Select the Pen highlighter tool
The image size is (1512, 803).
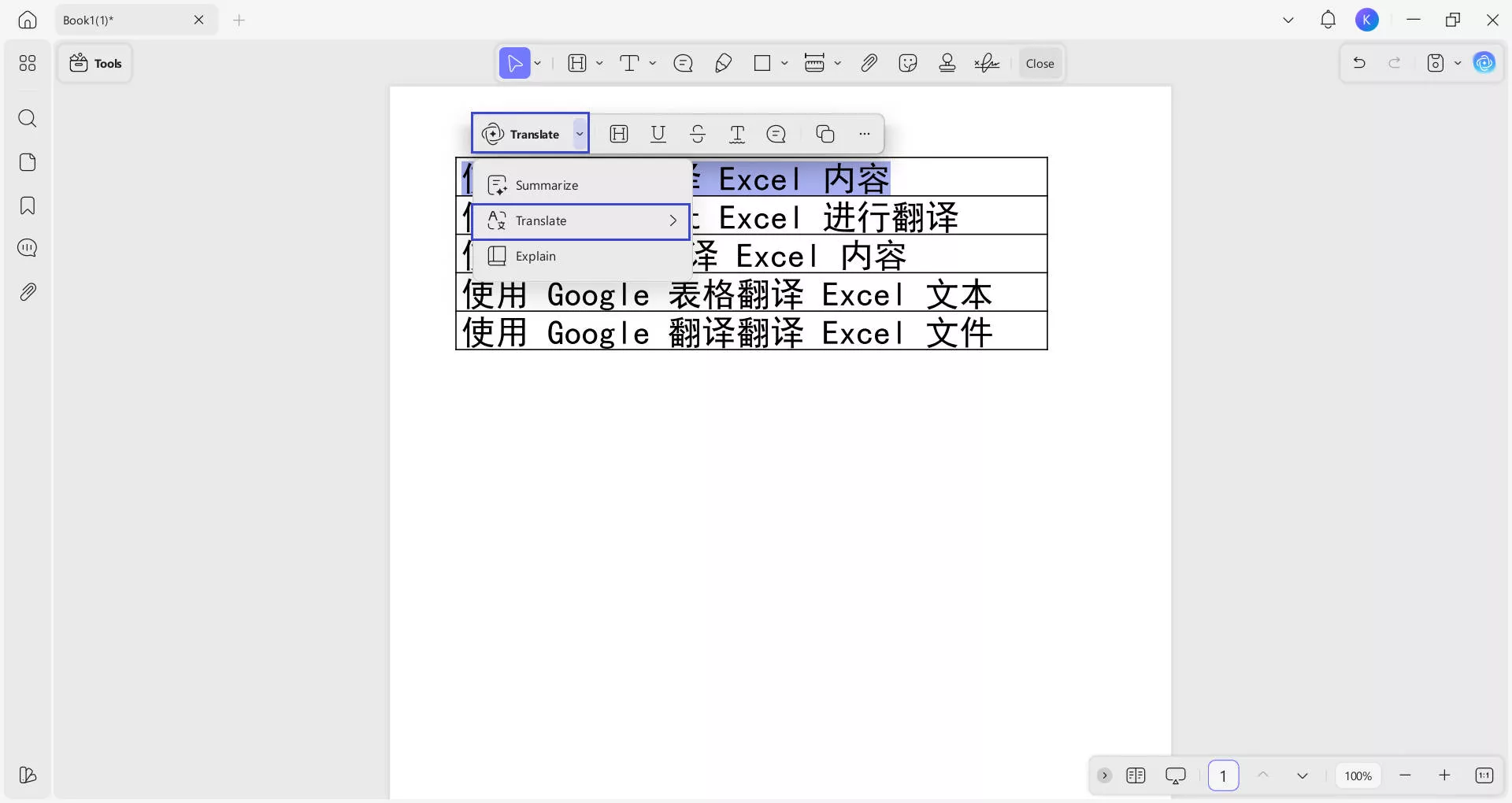(x=723, y=63)
